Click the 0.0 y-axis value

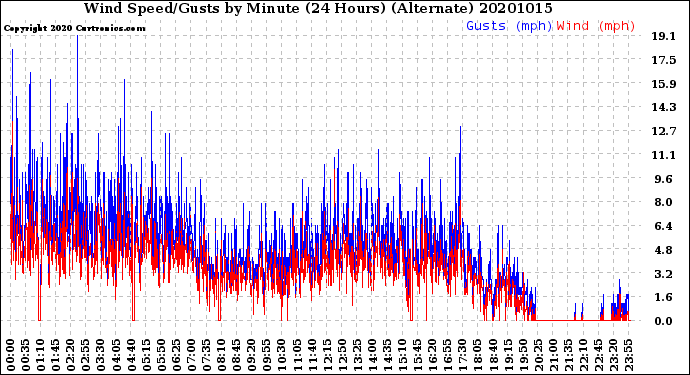664,321
